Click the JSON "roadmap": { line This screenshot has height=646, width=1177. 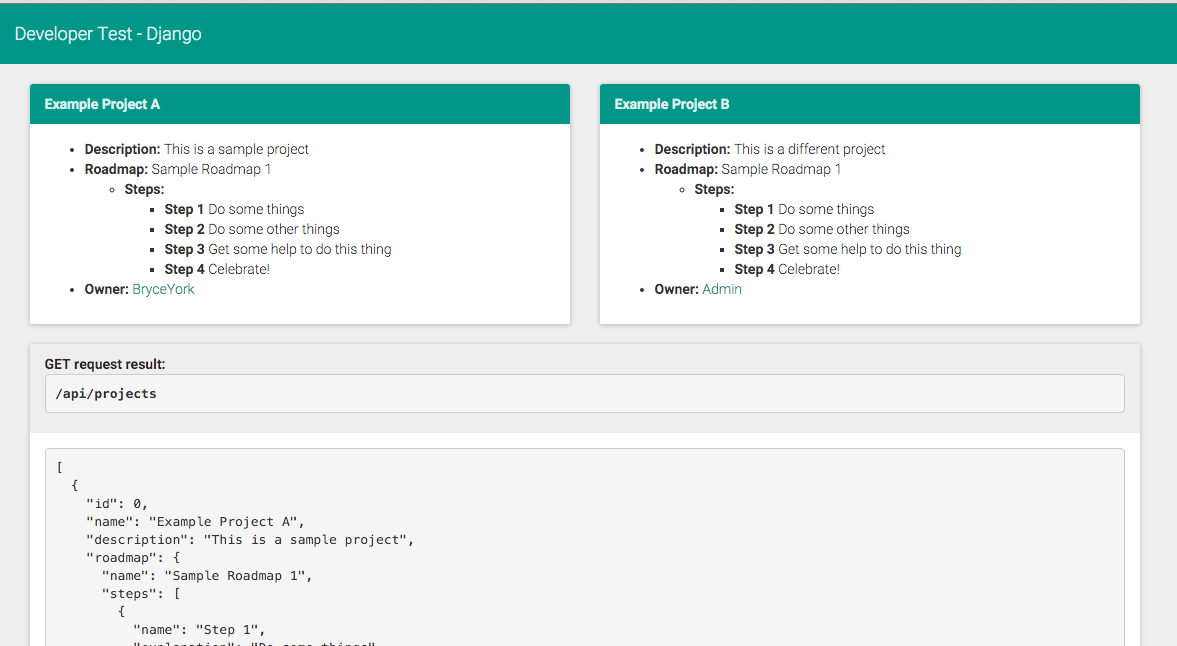pos(133,558)
